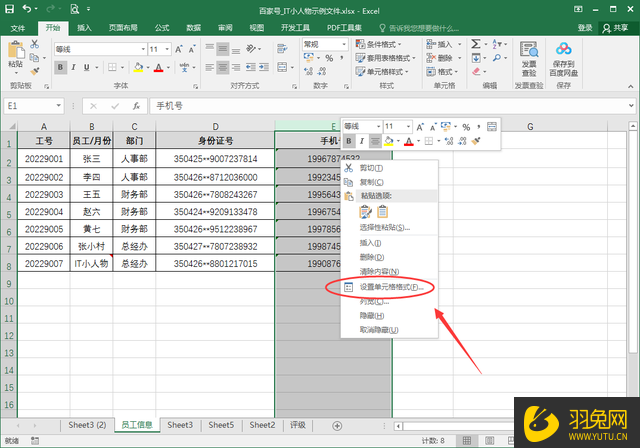Switch to the 插入 Insert ribbon tab
Viewport: 640px width, 448px height.
point(84,28)
